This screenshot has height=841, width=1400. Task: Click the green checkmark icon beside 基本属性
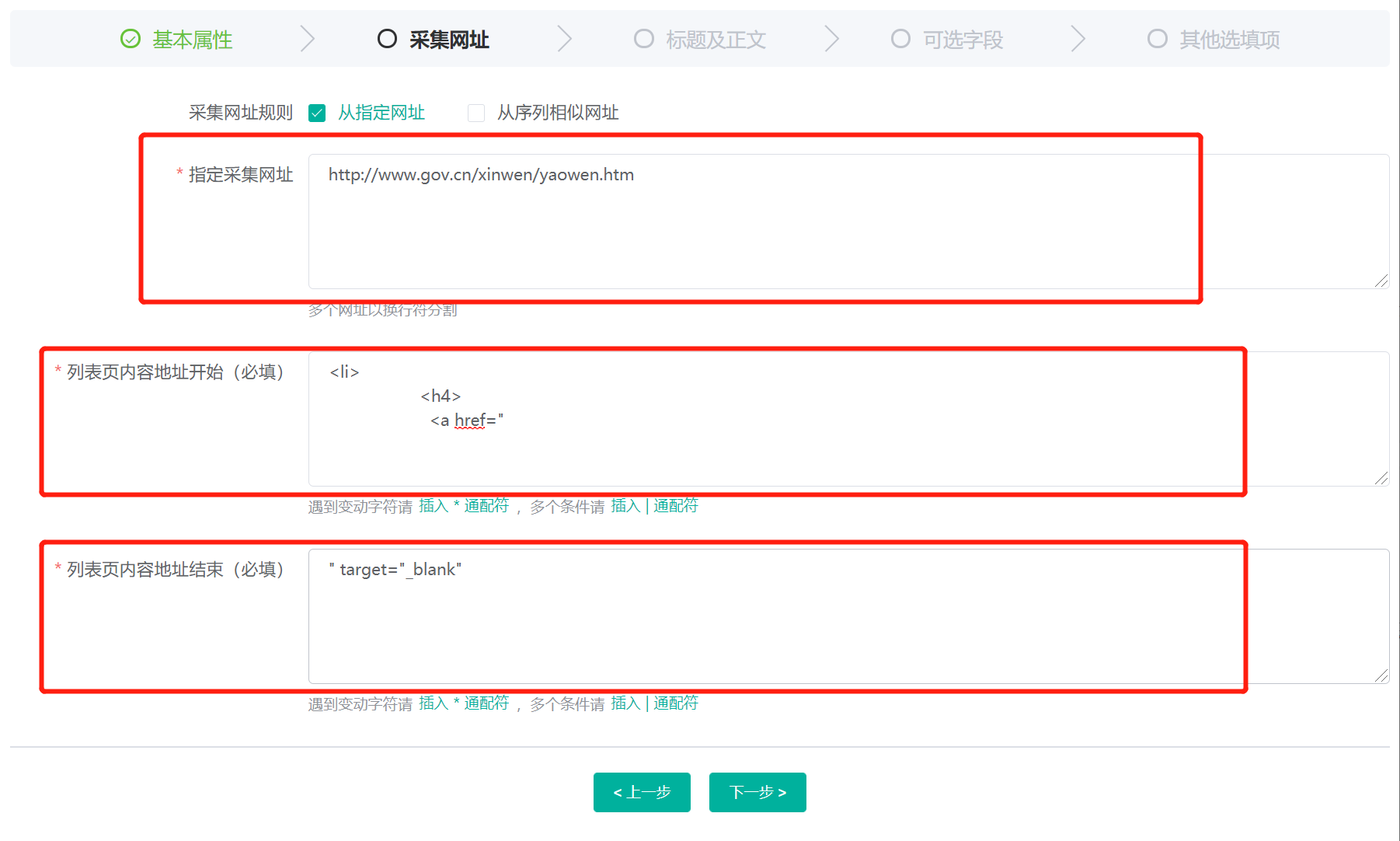coord(131,39)
